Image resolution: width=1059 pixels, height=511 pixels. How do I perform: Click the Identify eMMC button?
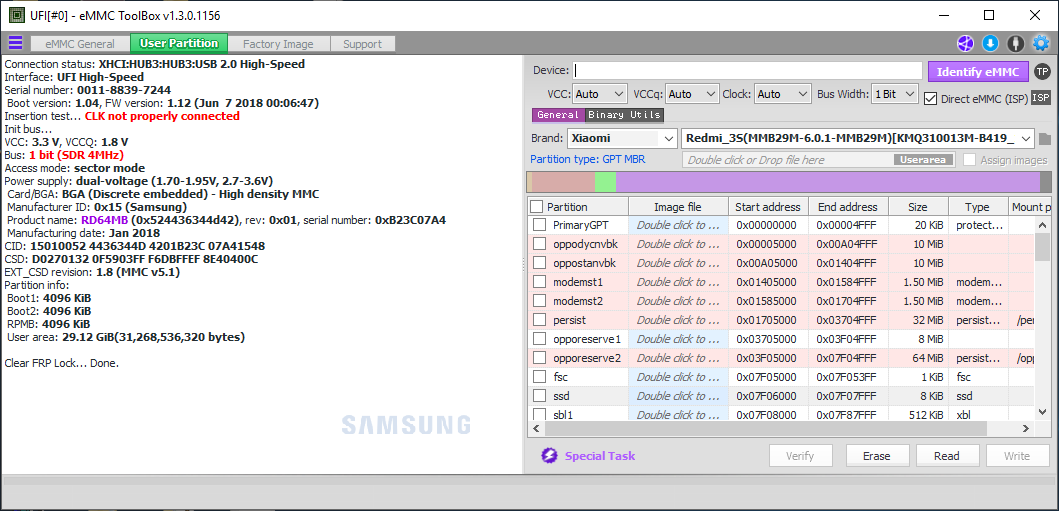click(x=978, y=72)
